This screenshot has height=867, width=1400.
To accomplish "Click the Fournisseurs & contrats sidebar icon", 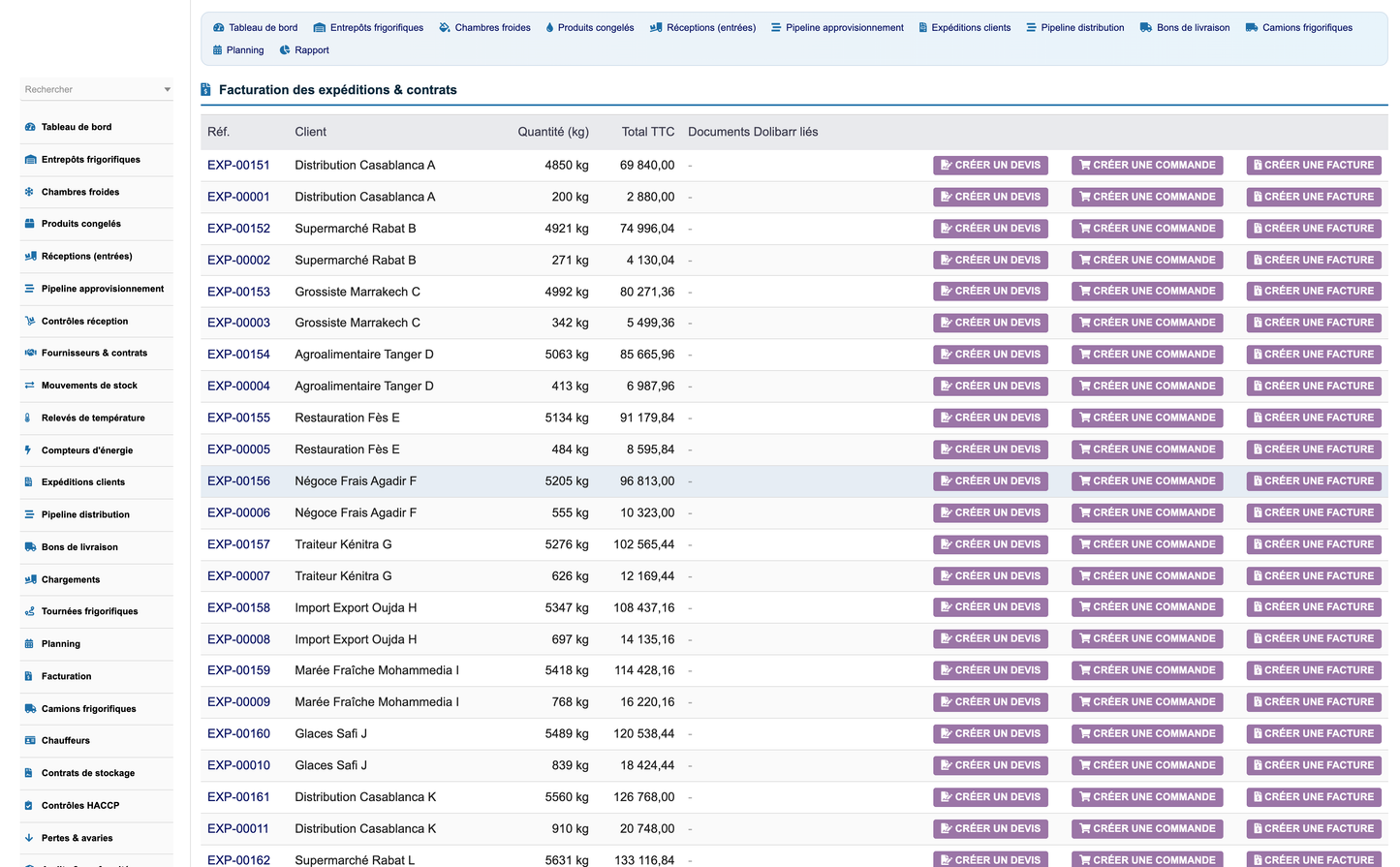I will coord(30,354).
